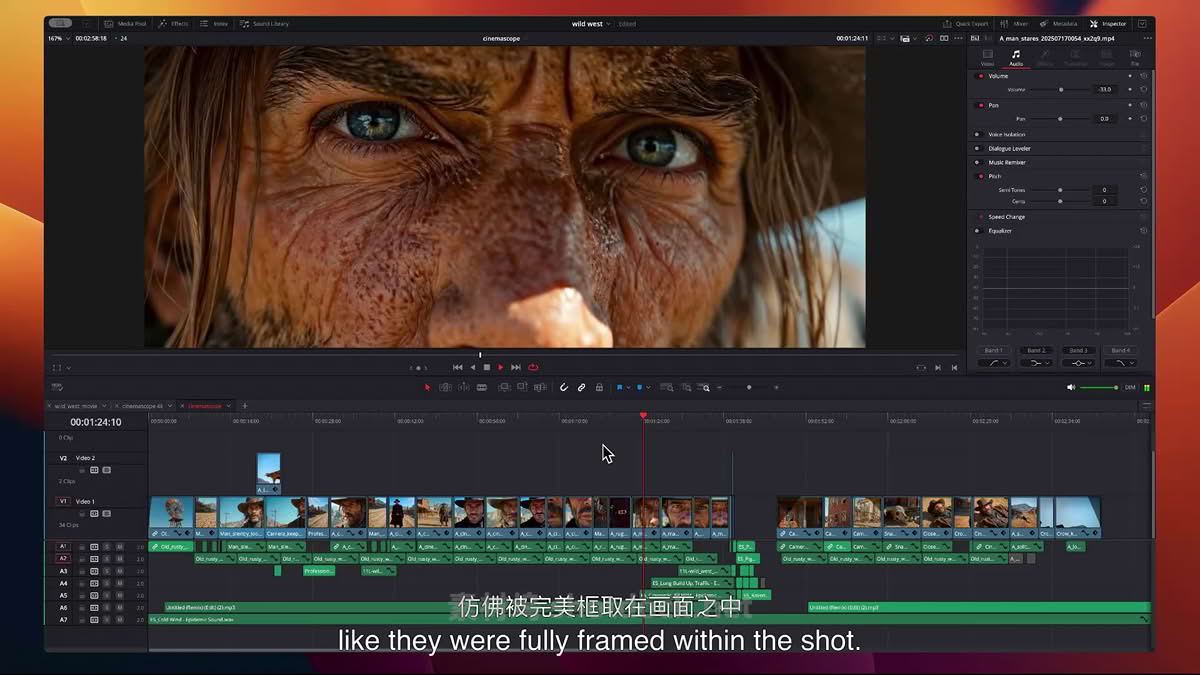Disable the Volume toggle in Inspector
1200x675 pixels.
click(980, 76)
